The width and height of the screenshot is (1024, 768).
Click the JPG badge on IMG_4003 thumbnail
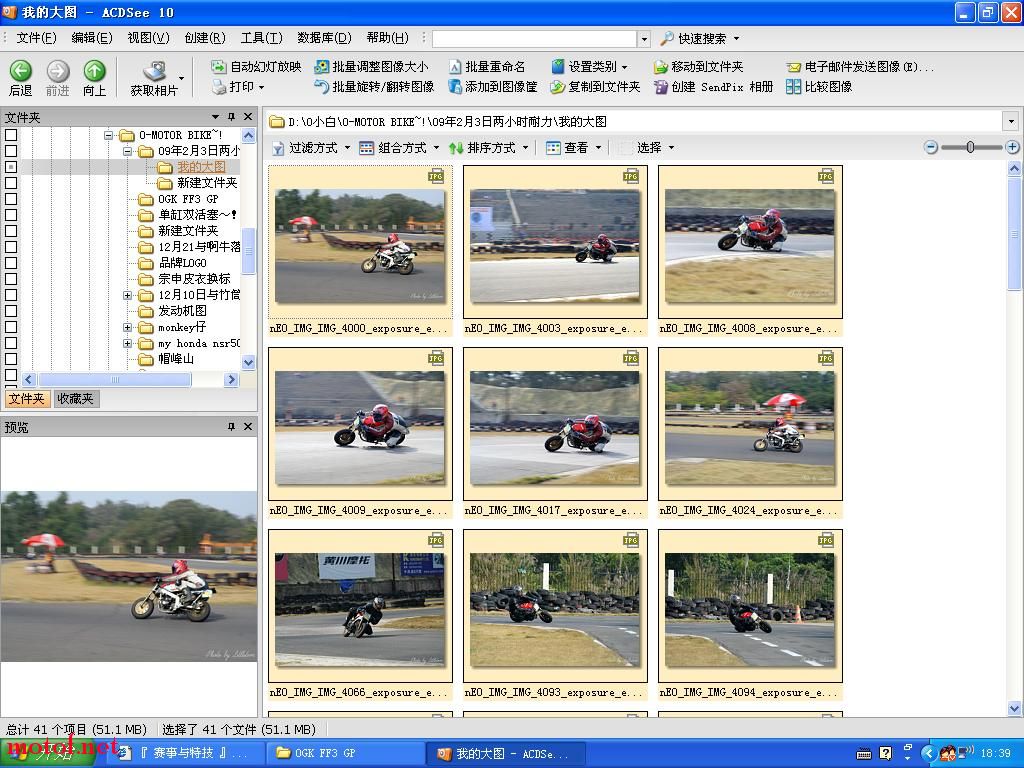point(631,176)
